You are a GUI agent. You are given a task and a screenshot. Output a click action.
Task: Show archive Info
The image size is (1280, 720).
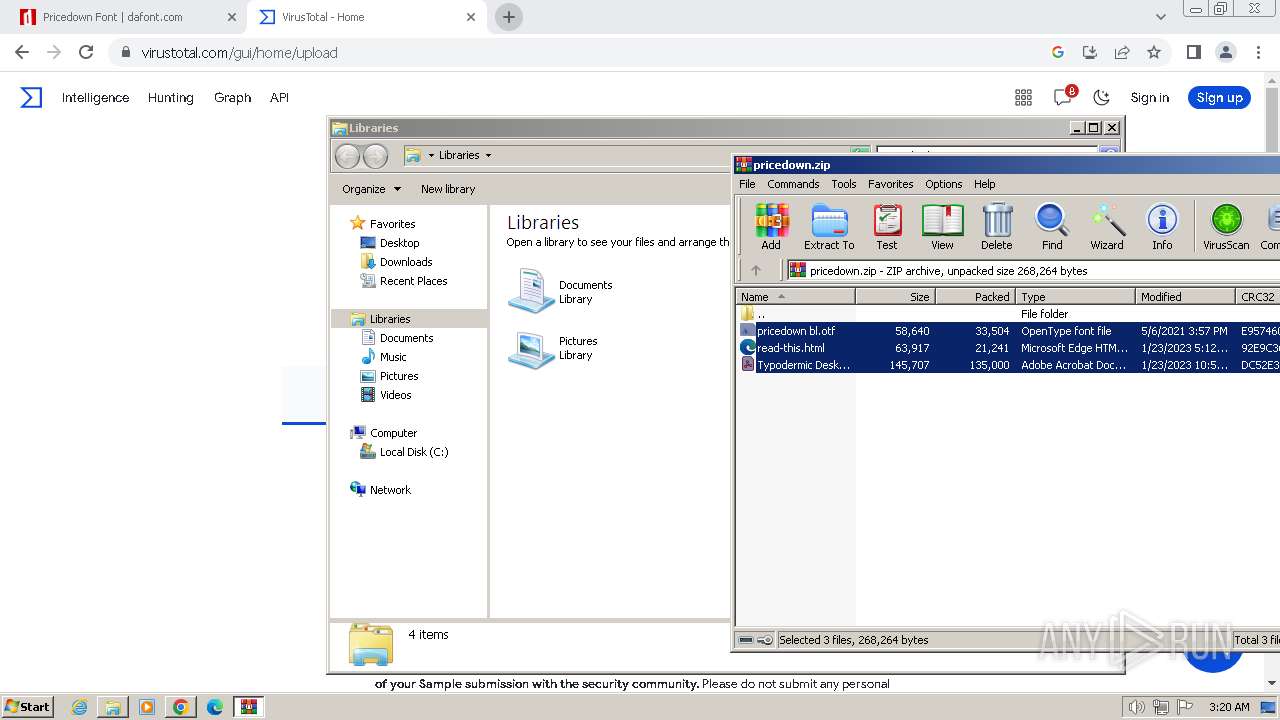pos(1162,226)
